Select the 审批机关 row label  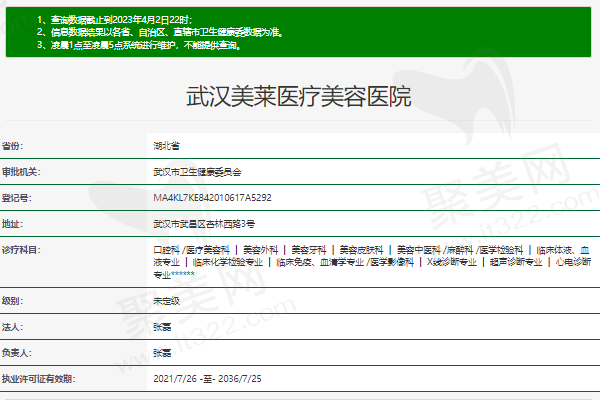tap(20, 172)
